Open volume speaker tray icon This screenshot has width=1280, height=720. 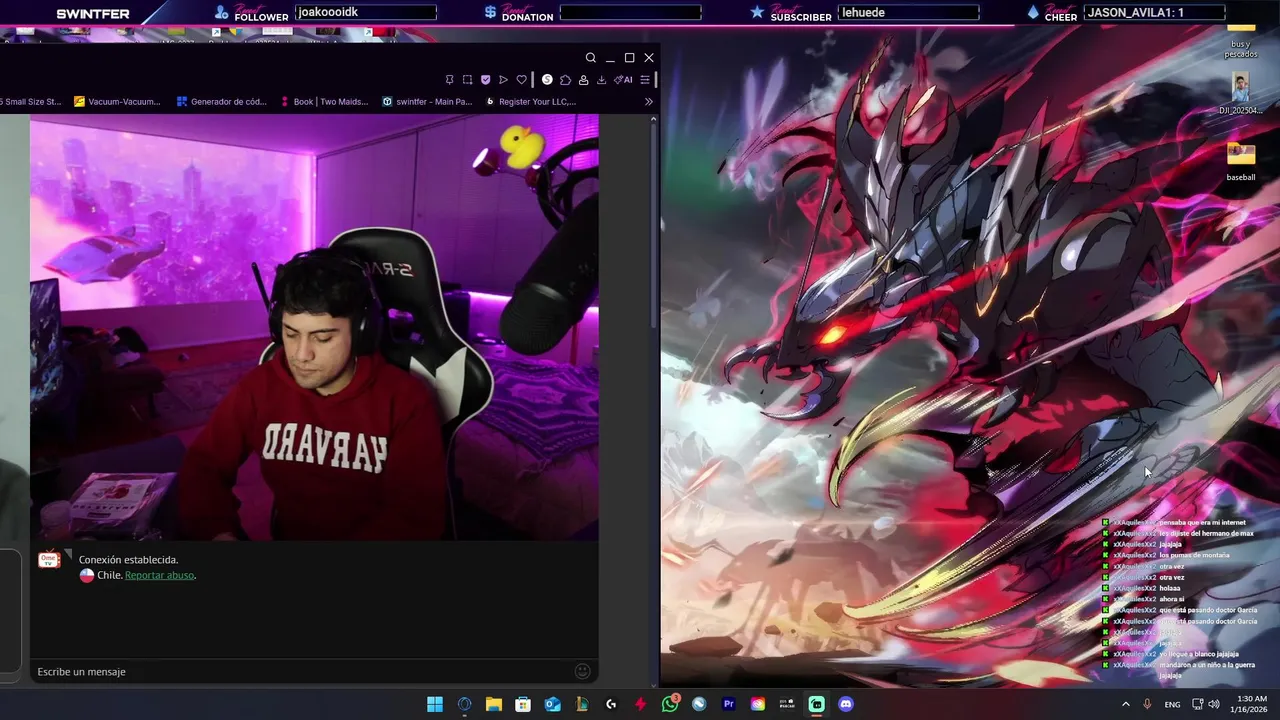[x=1213, y=704]
